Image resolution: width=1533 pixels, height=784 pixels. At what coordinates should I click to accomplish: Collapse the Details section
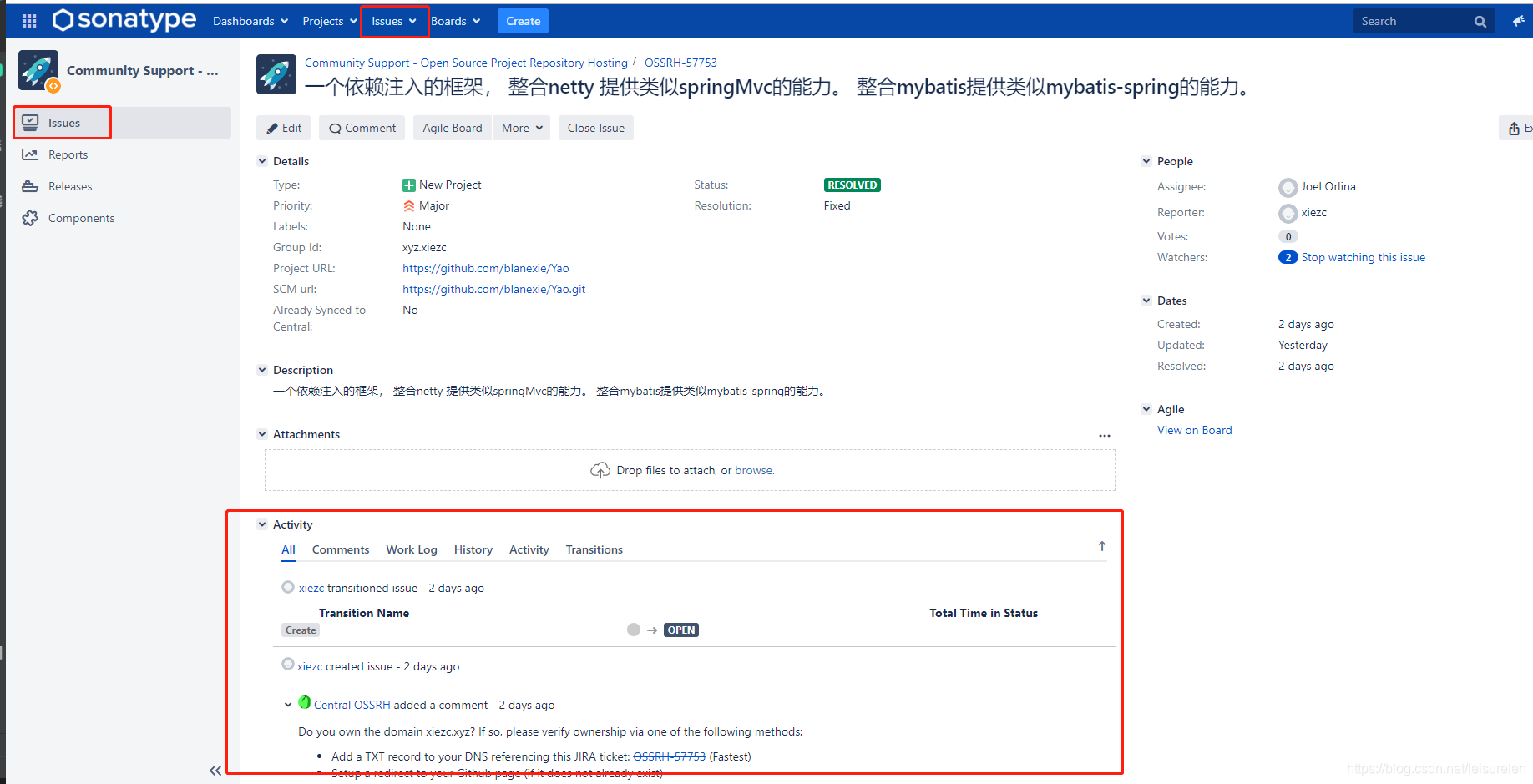pyautogui.click(x=262, y=161)
